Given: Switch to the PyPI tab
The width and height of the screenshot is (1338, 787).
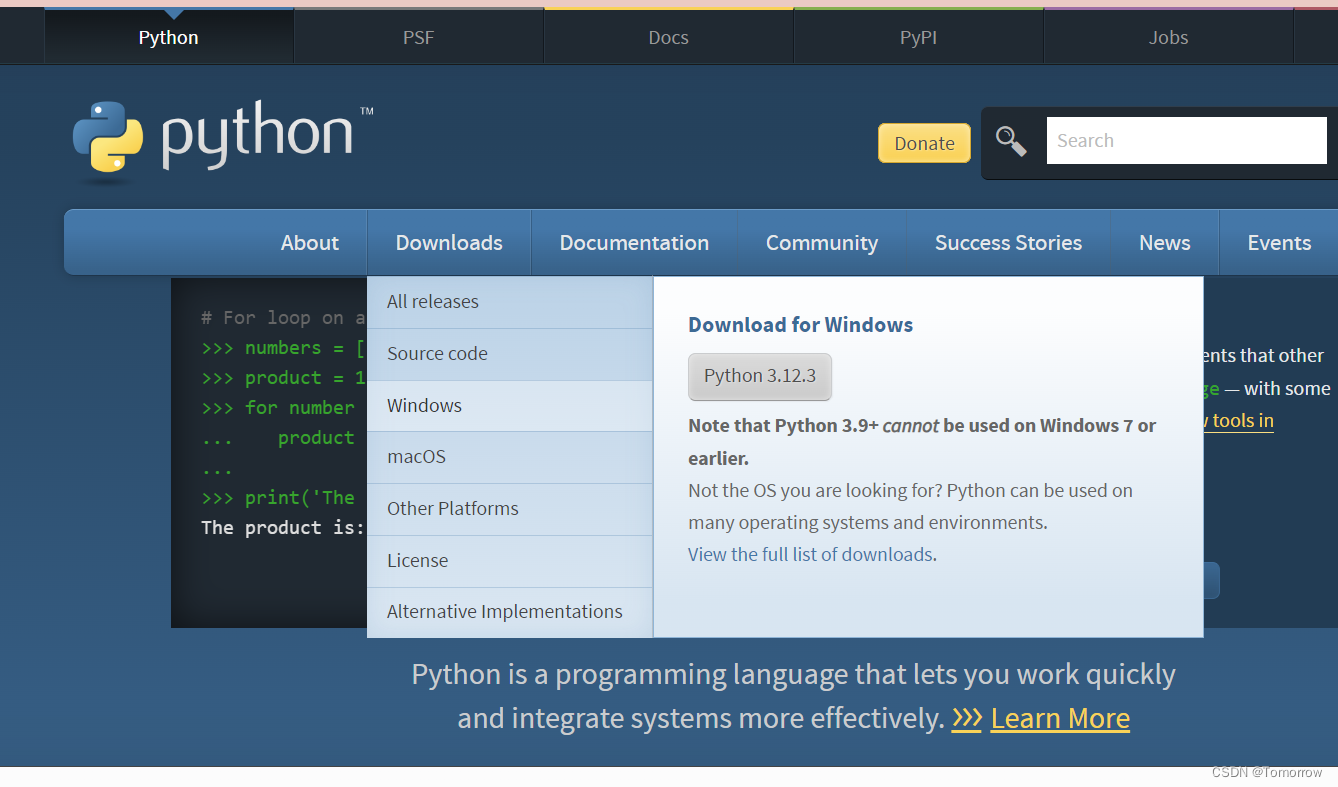Looking at the screenshot, I should pos(917,37).
